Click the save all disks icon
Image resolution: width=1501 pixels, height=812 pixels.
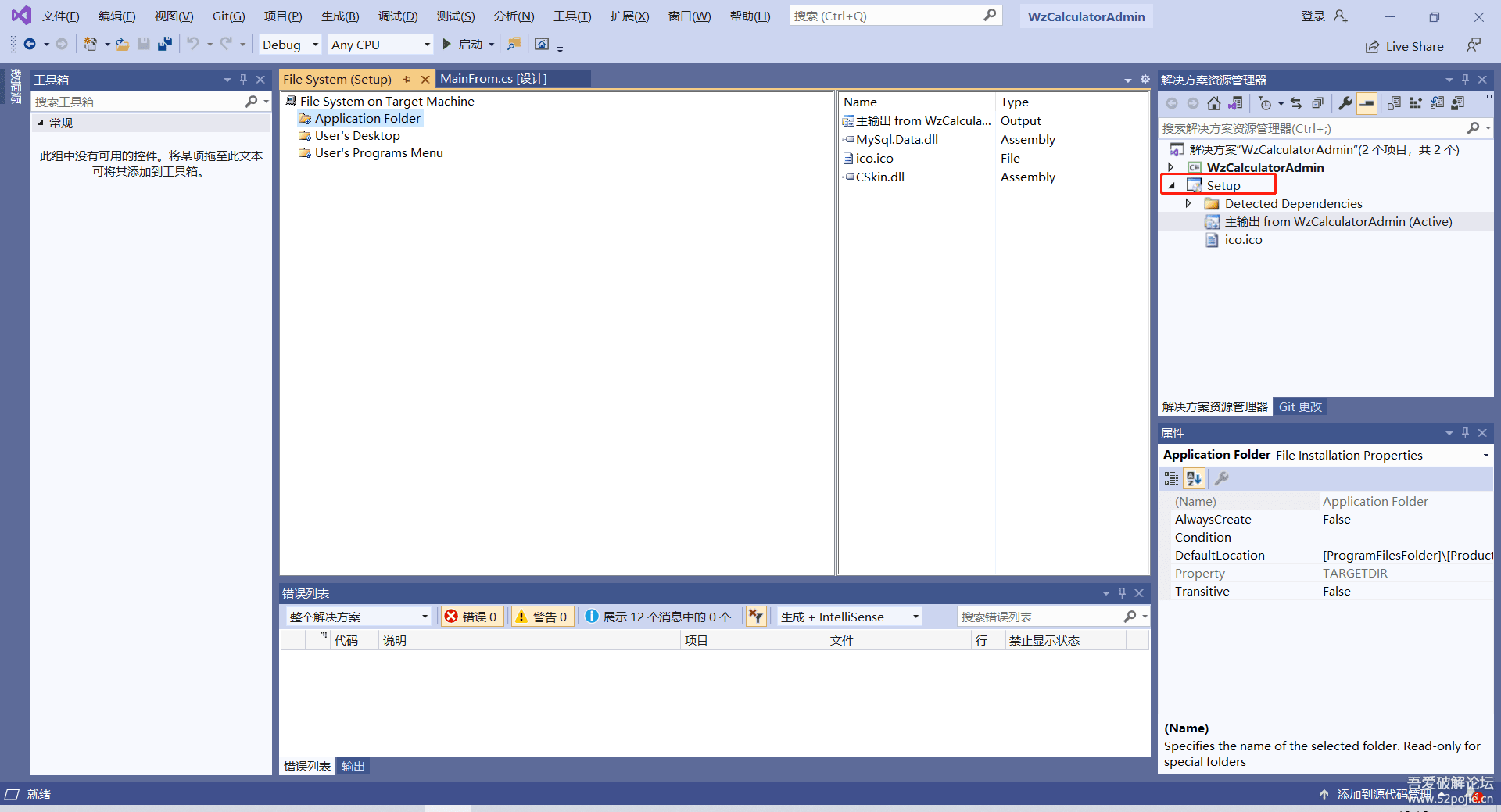click(x=165, y=45)
